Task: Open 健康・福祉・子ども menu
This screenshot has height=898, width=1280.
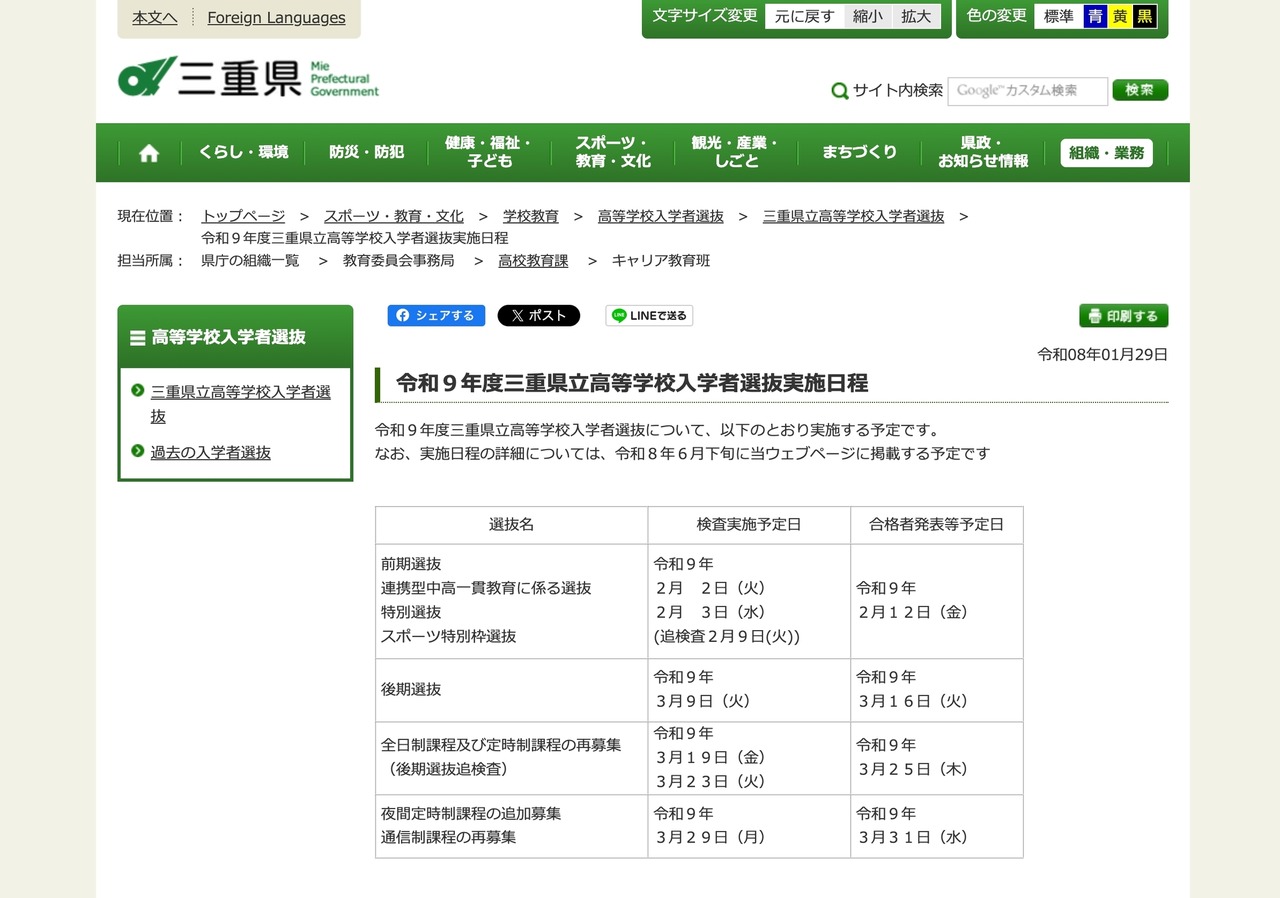Action: pos(490,152)
